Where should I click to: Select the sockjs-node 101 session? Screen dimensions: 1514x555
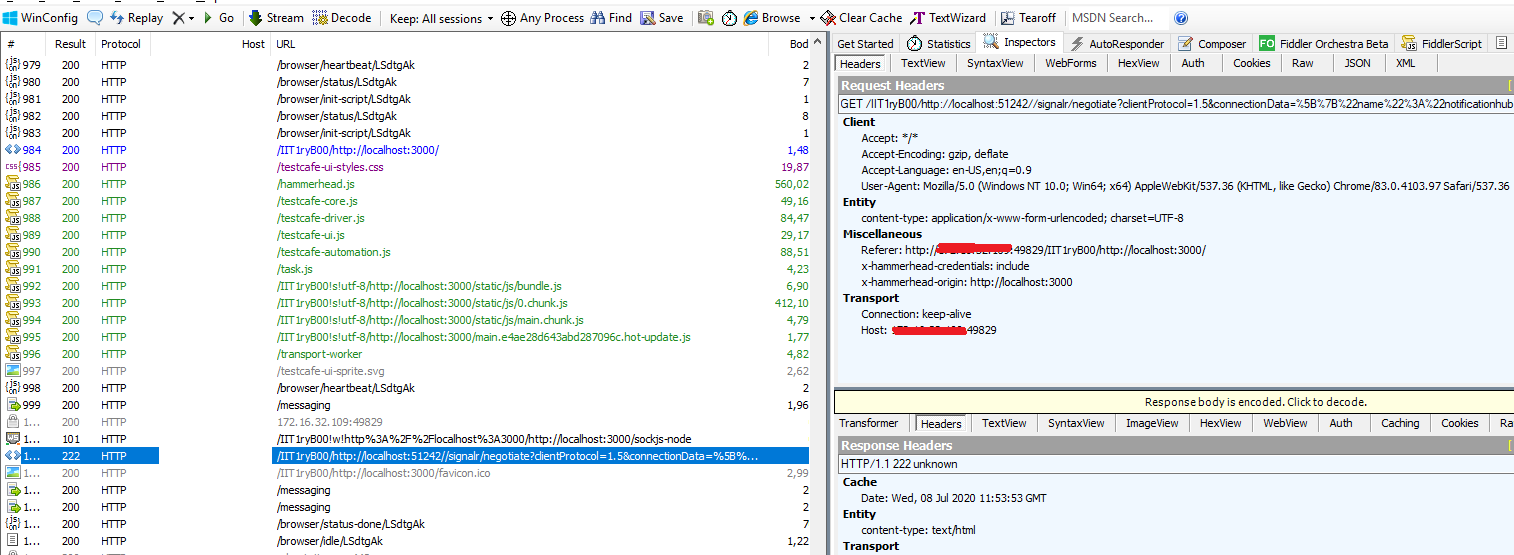407,439
